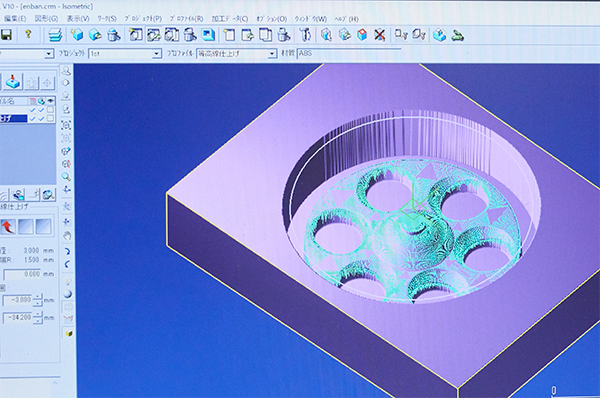Click the frame with pencil toolbar icon
Screen dimensions: 600x398
point(153,35)
